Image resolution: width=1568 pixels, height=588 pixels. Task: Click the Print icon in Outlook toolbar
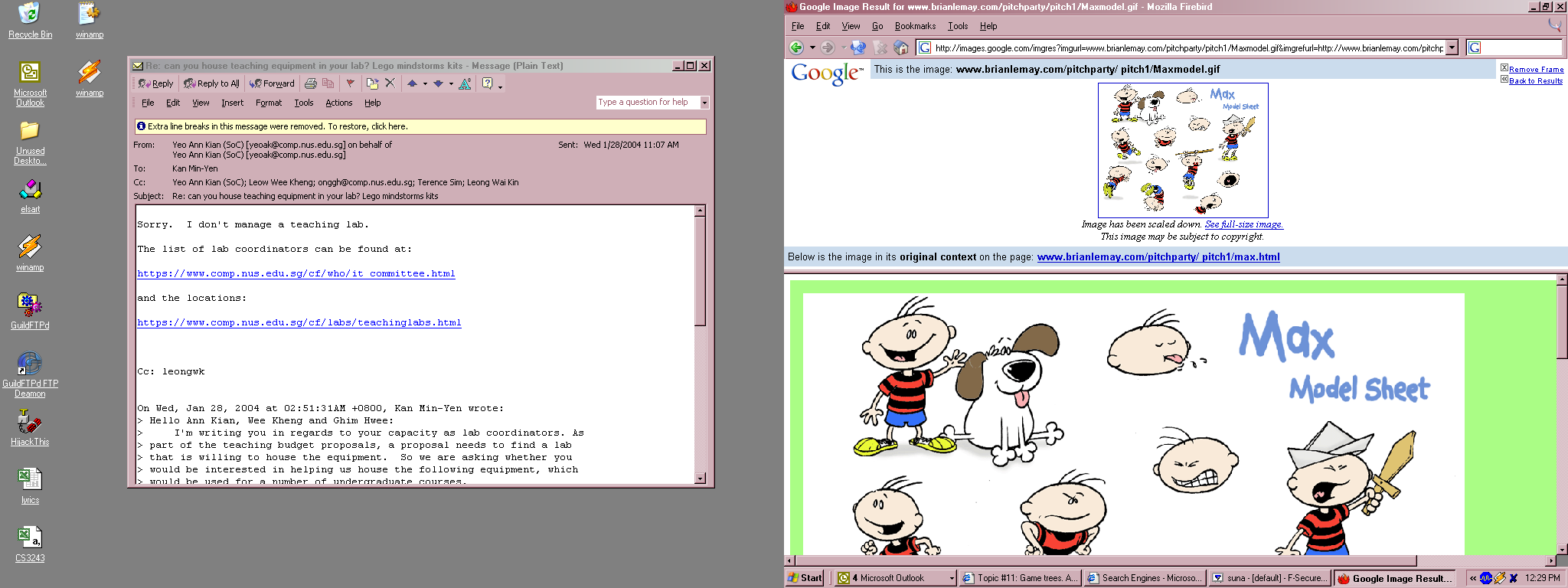click(x=310, y=83)
